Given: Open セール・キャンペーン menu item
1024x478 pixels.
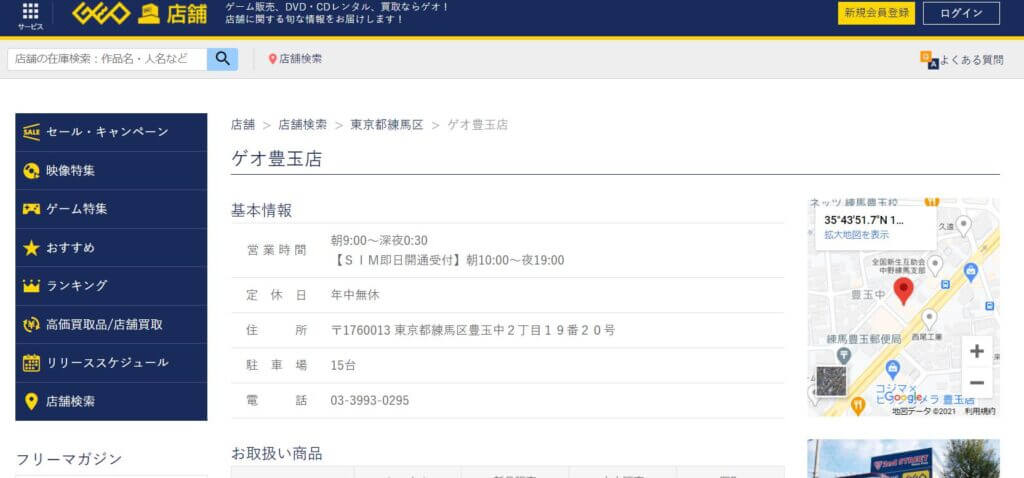Looking at the screenshot, I should tap(111, 132).
